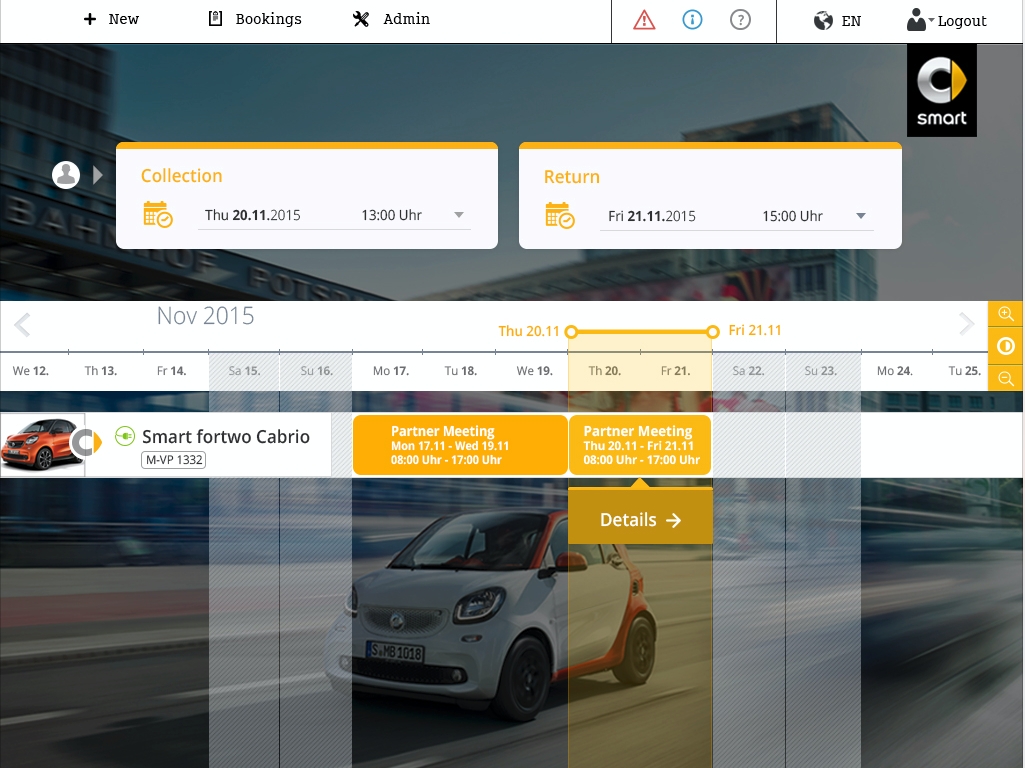Click the Fri 21.11 range end handle
Viewport: 1025px width, 768px height.
click(713, 331)
